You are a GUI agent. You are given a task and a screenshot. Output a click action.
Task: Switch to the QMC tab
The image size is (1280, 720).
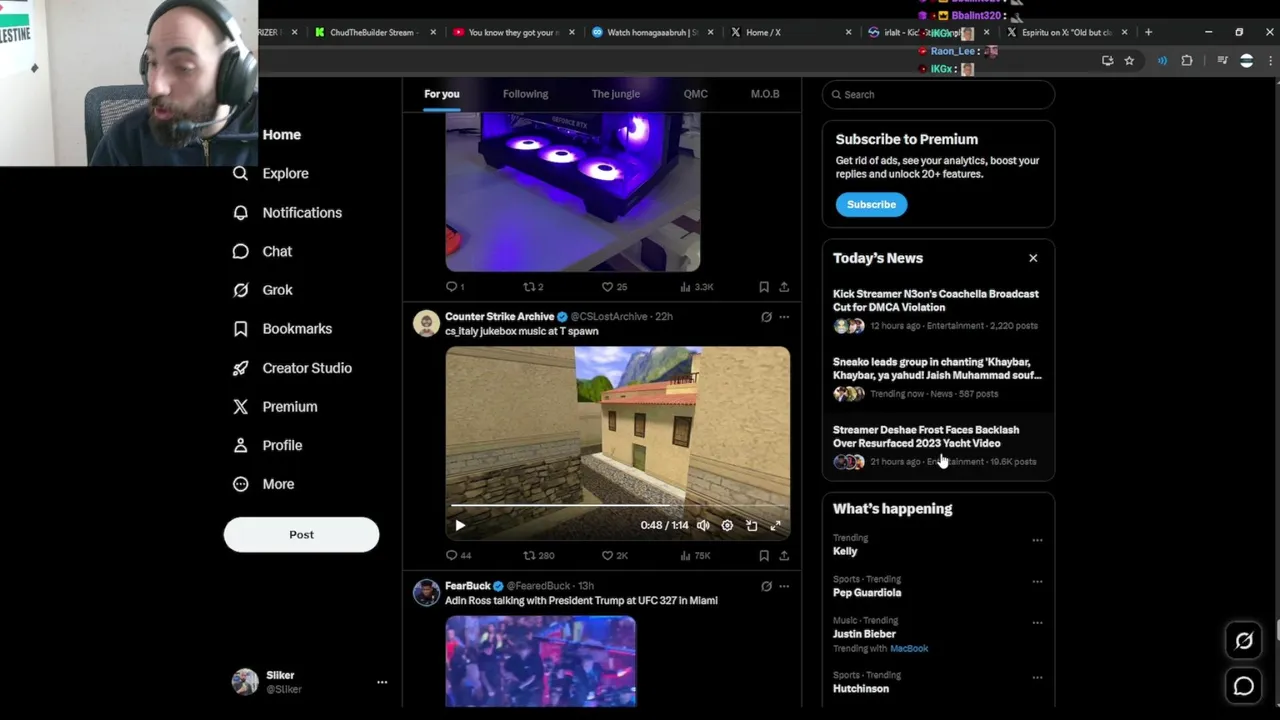click(695, 94)
